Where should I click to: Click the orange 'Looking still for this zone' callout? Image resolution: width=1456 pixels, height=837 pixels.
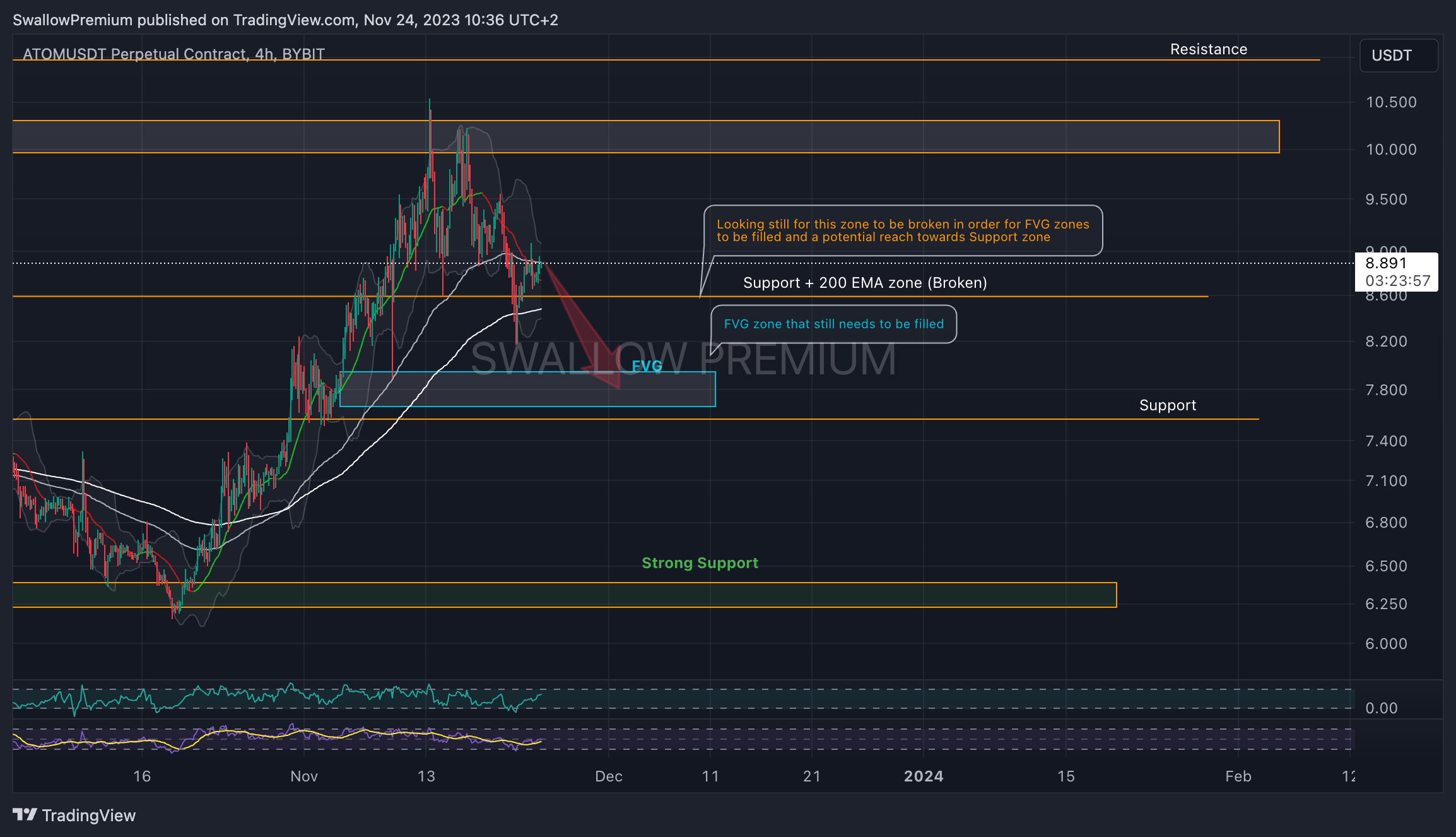(903, 230)
